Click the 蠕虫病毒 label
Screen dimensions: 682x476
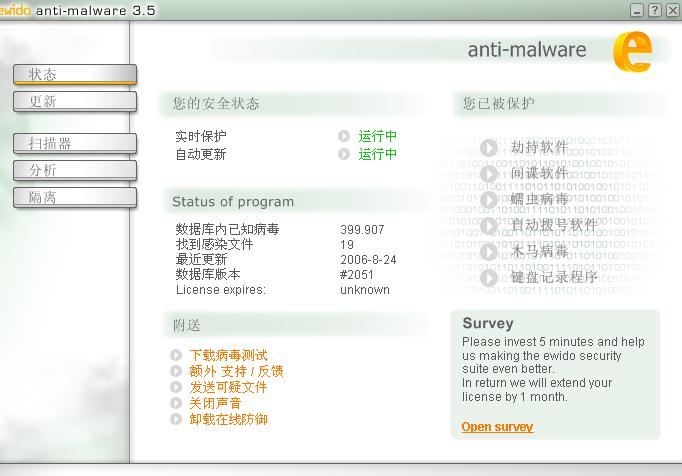click(539, 199)
